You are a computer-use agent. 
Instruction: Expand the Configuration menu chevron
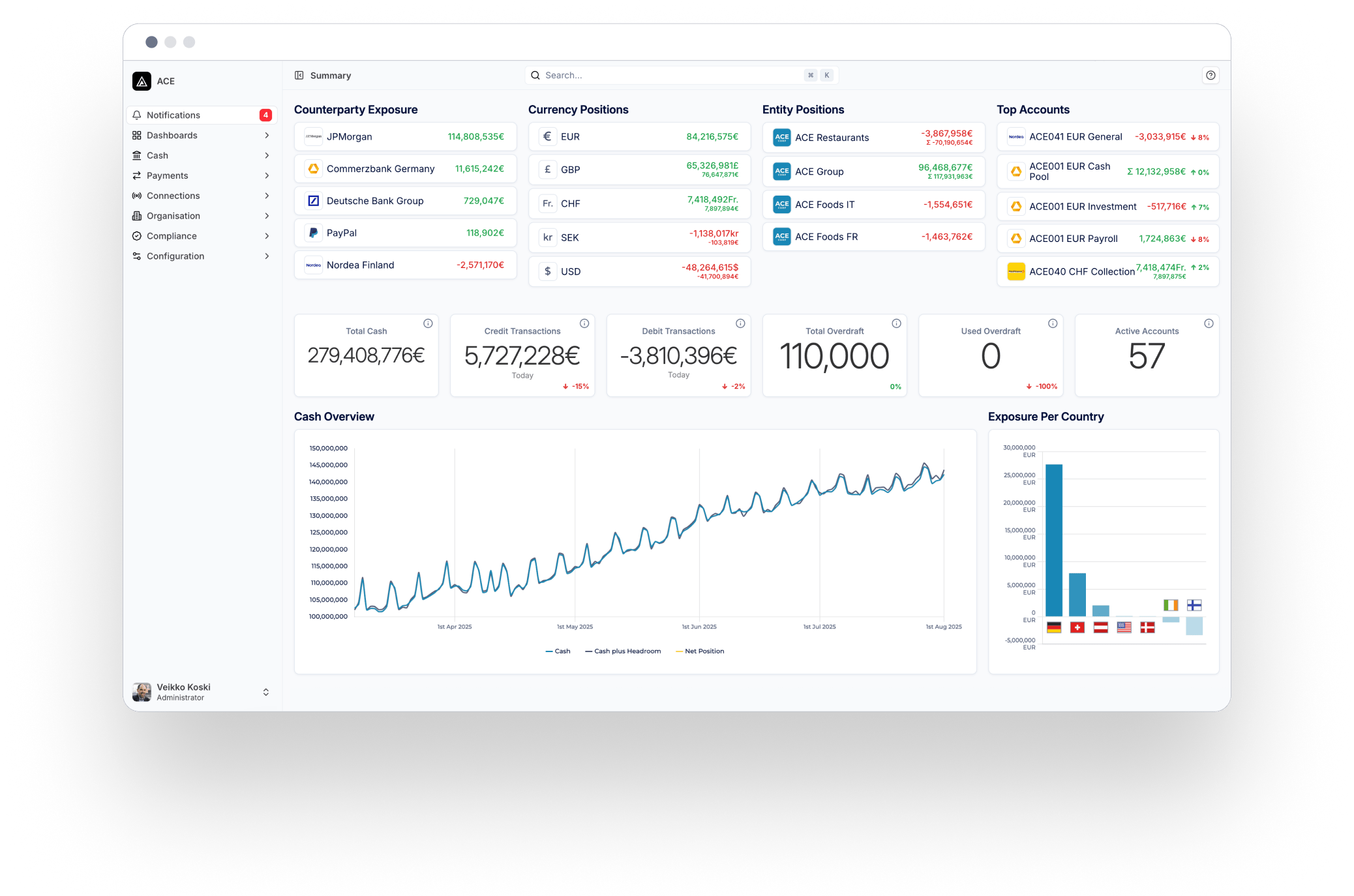267,256
